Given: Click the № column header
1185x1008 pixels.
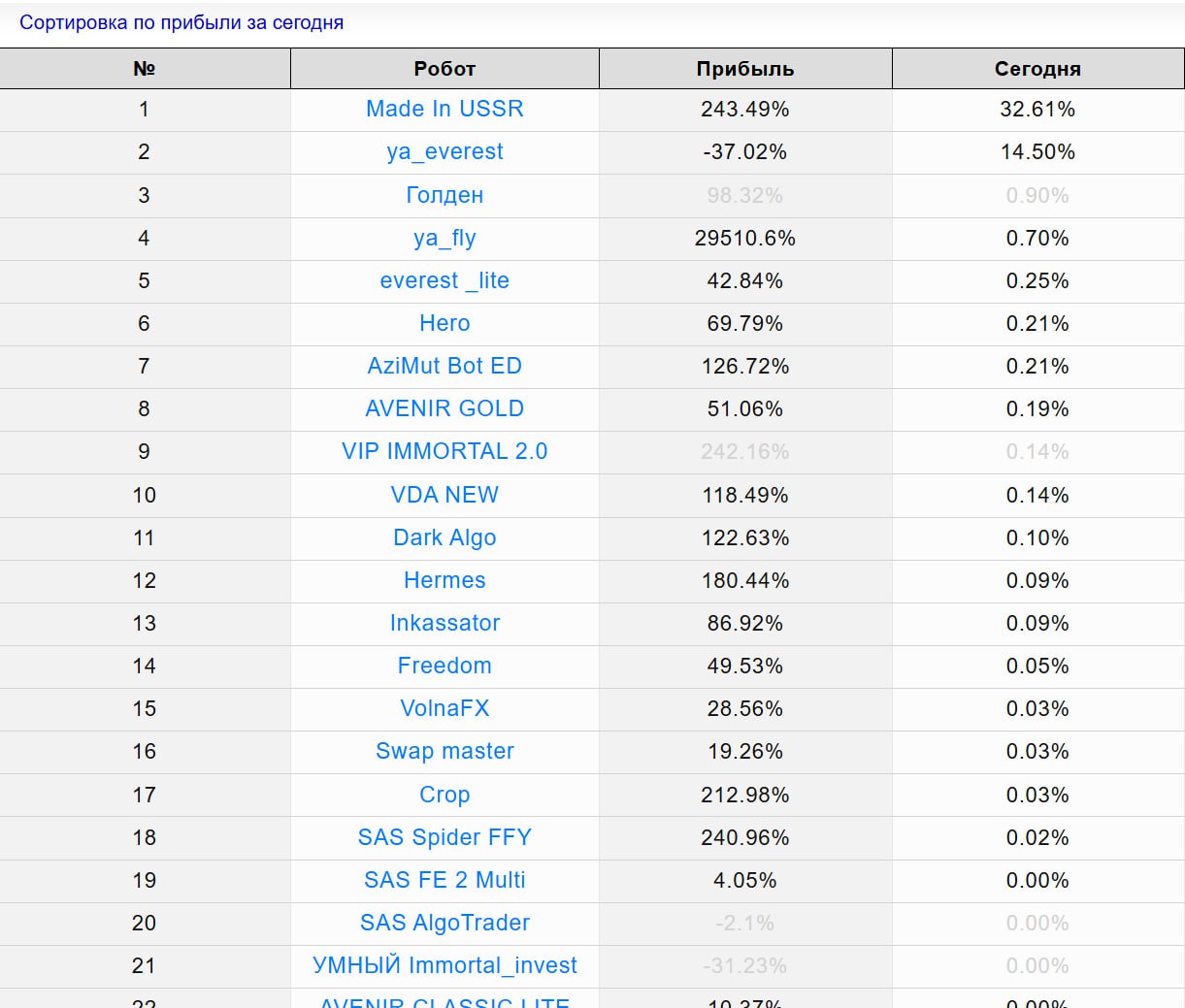Looking at the screenshot, I should tap(145, 69).
